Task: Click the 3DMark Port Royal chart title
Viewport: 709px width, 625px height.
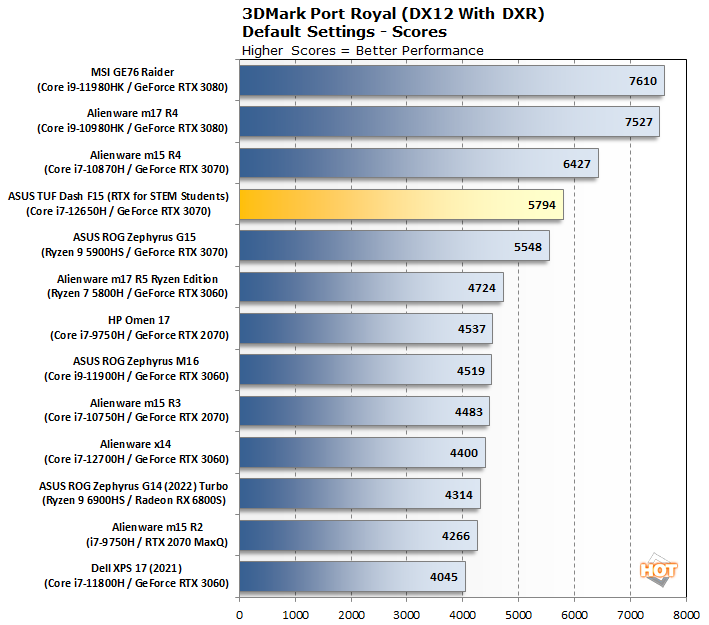Action: point(393,14)
